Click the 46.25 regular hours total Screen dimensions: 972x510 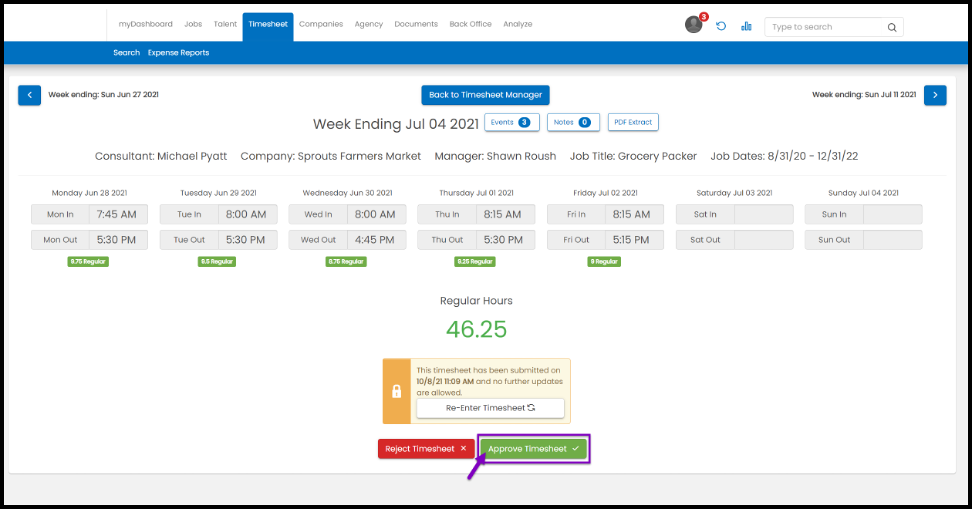pos(476,329)
